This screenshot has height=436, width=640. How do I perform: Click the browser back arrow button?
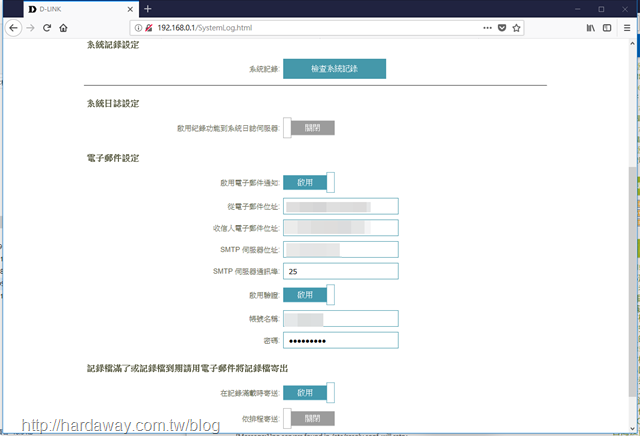14,27
